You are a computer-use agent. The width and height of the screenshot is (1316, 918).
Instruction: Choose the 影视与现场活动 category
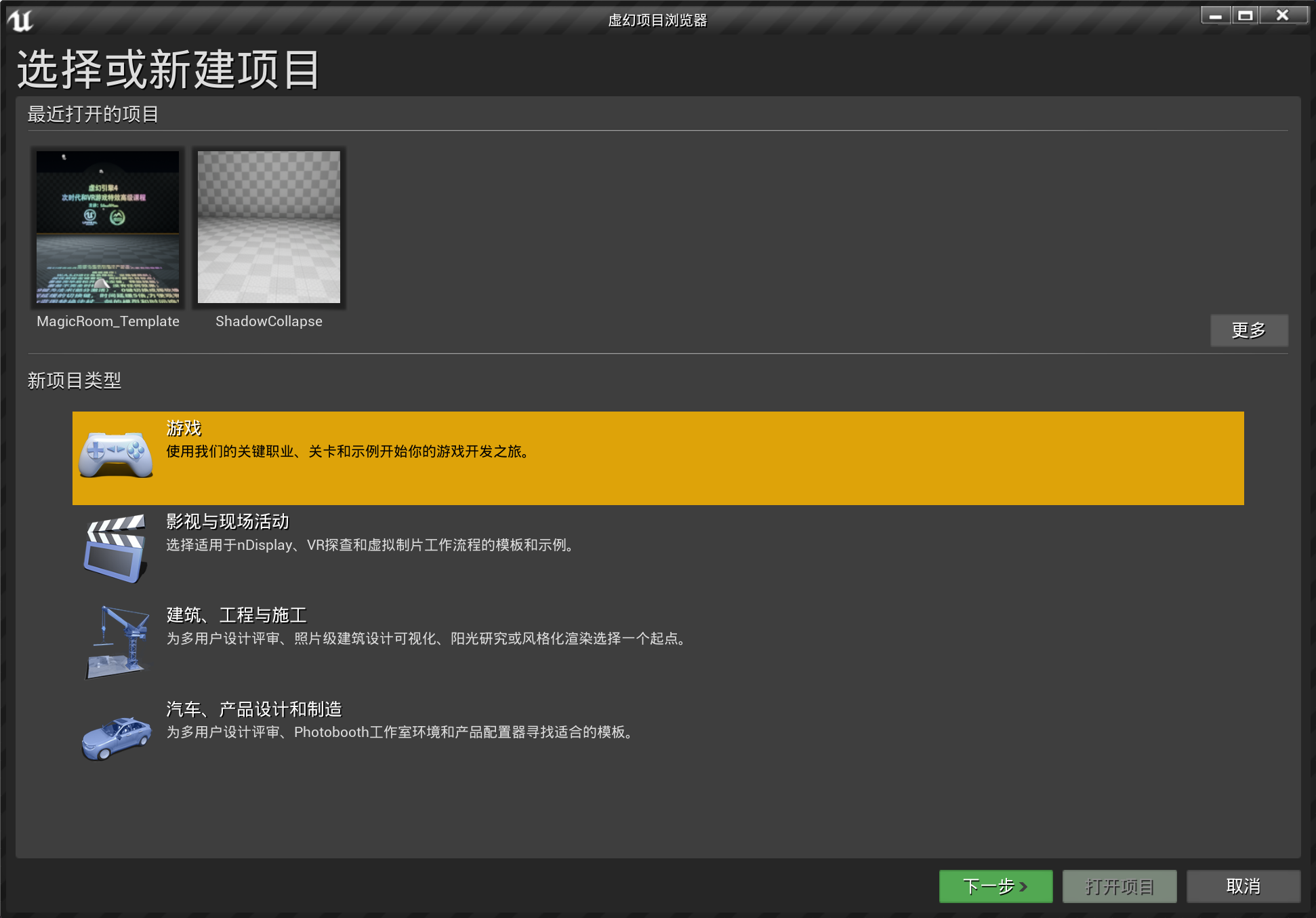tap(227, 521)
